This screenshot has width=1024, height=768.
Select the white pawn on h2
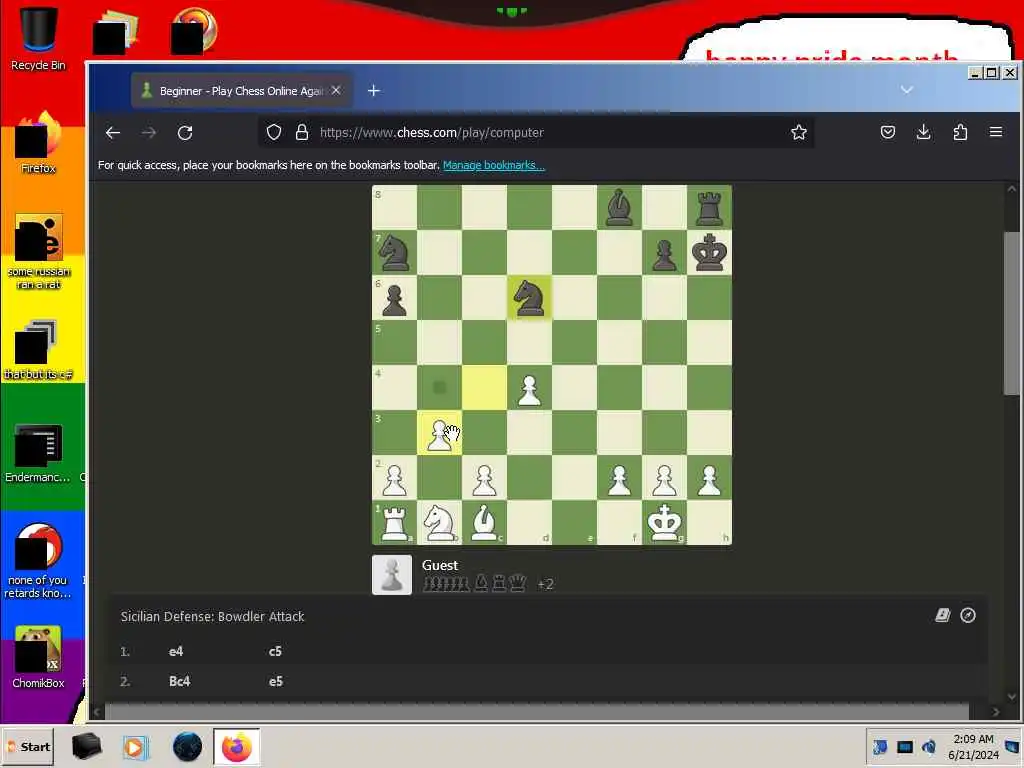tap(709, 478)
